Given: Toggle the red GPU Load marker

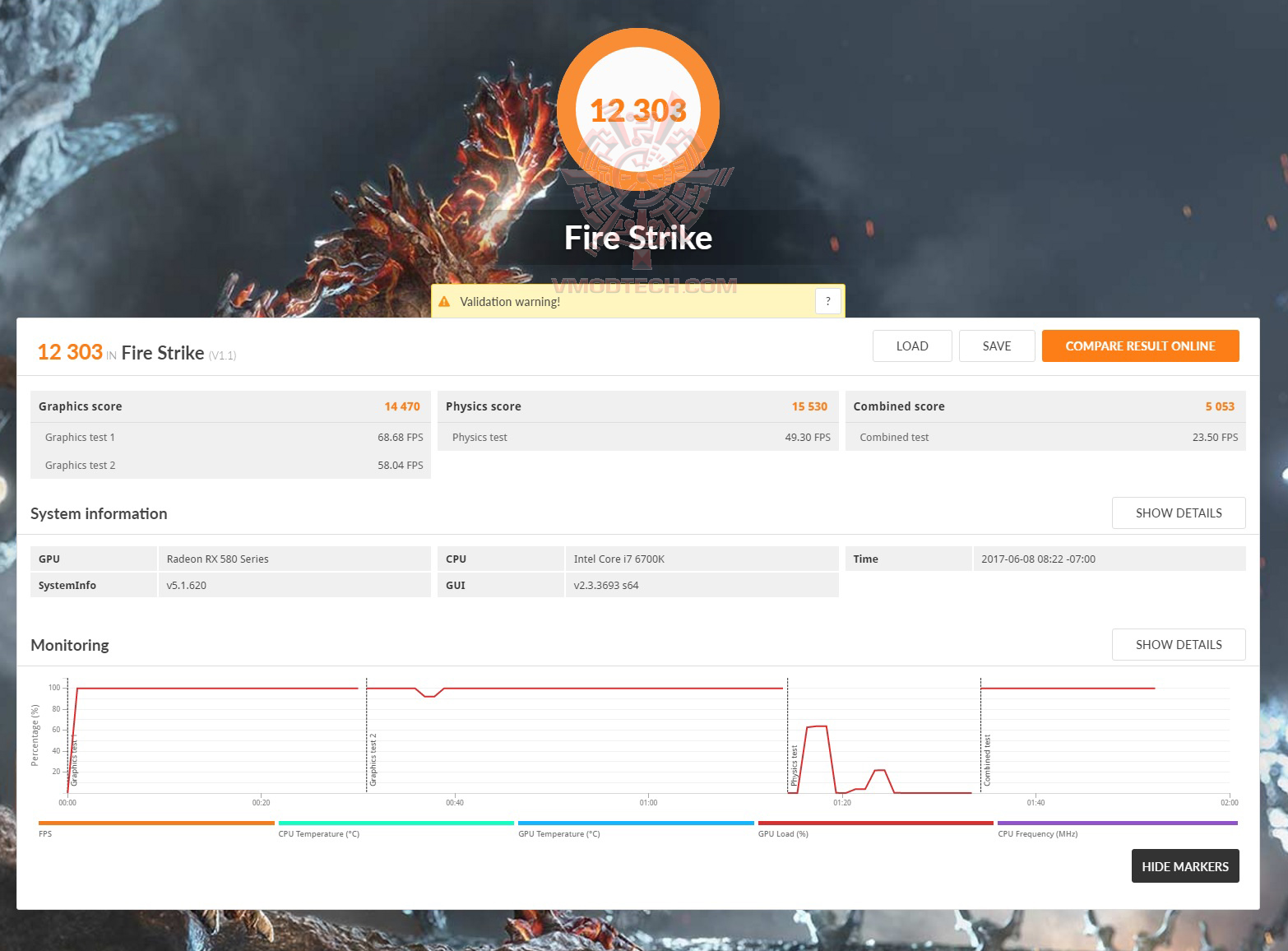Looking at the screenshot, I should point(874,822).
